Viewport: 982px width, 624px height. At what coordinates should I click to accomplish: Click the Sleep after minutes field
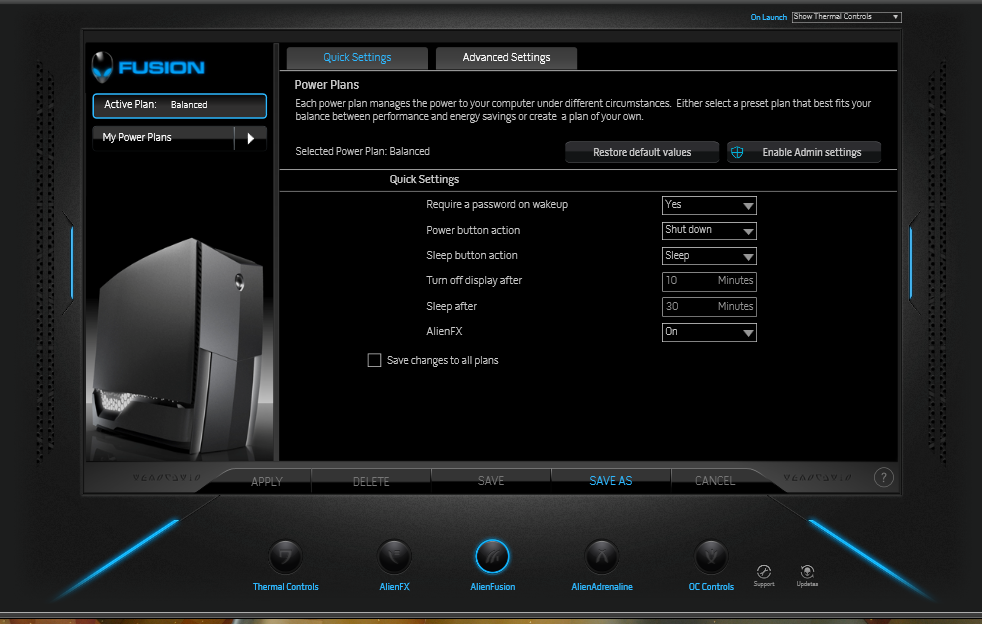coord(709,307)
